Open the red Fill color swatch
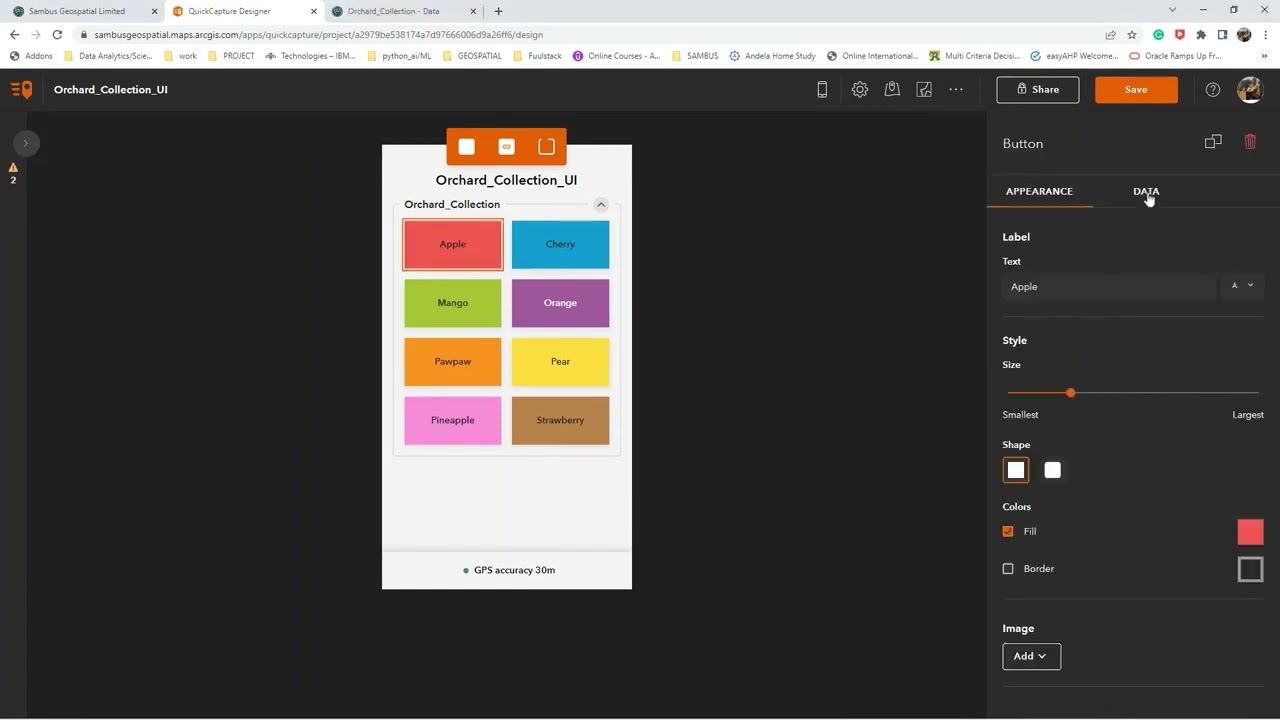This screenshot has height=720, width=1280. [1250, 532]
